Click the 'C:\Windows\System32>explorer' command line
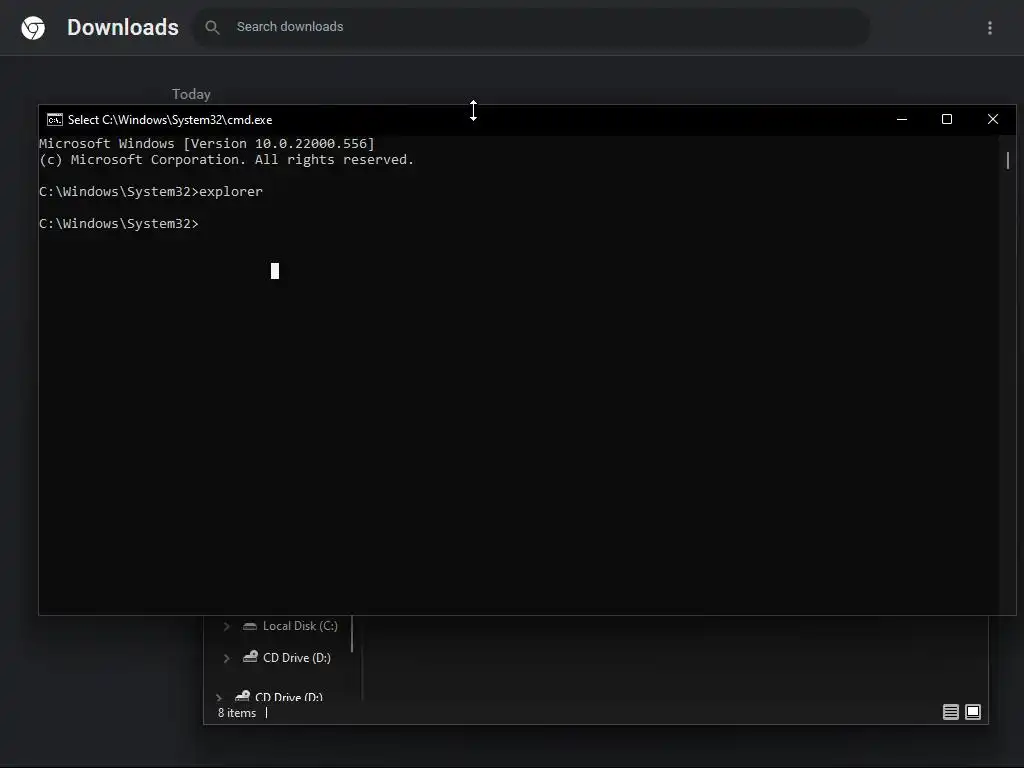Image resolution: width=1024 pixels, height=768 pixels. tap(151, 191)
